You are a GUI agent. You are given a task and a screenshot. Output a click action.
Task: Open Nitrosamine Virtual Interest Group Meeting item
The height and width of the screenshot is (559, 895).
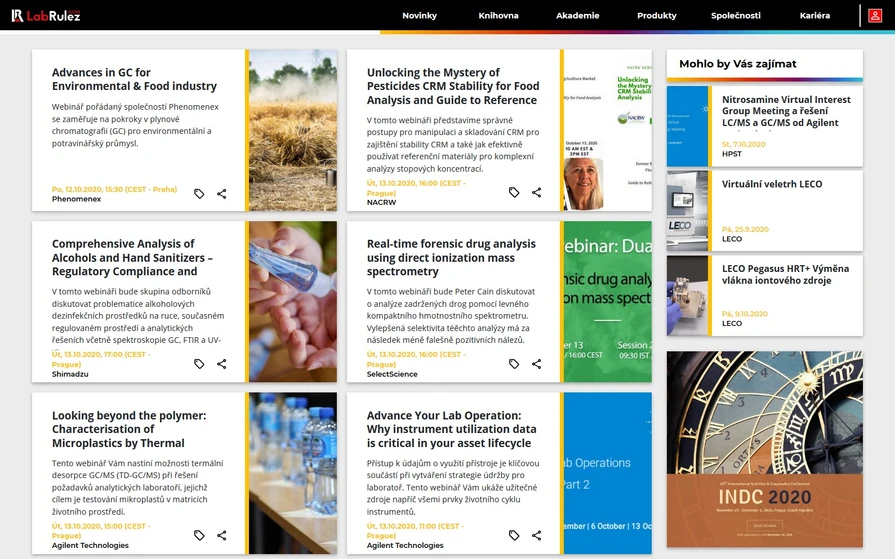tap(786, 111)
